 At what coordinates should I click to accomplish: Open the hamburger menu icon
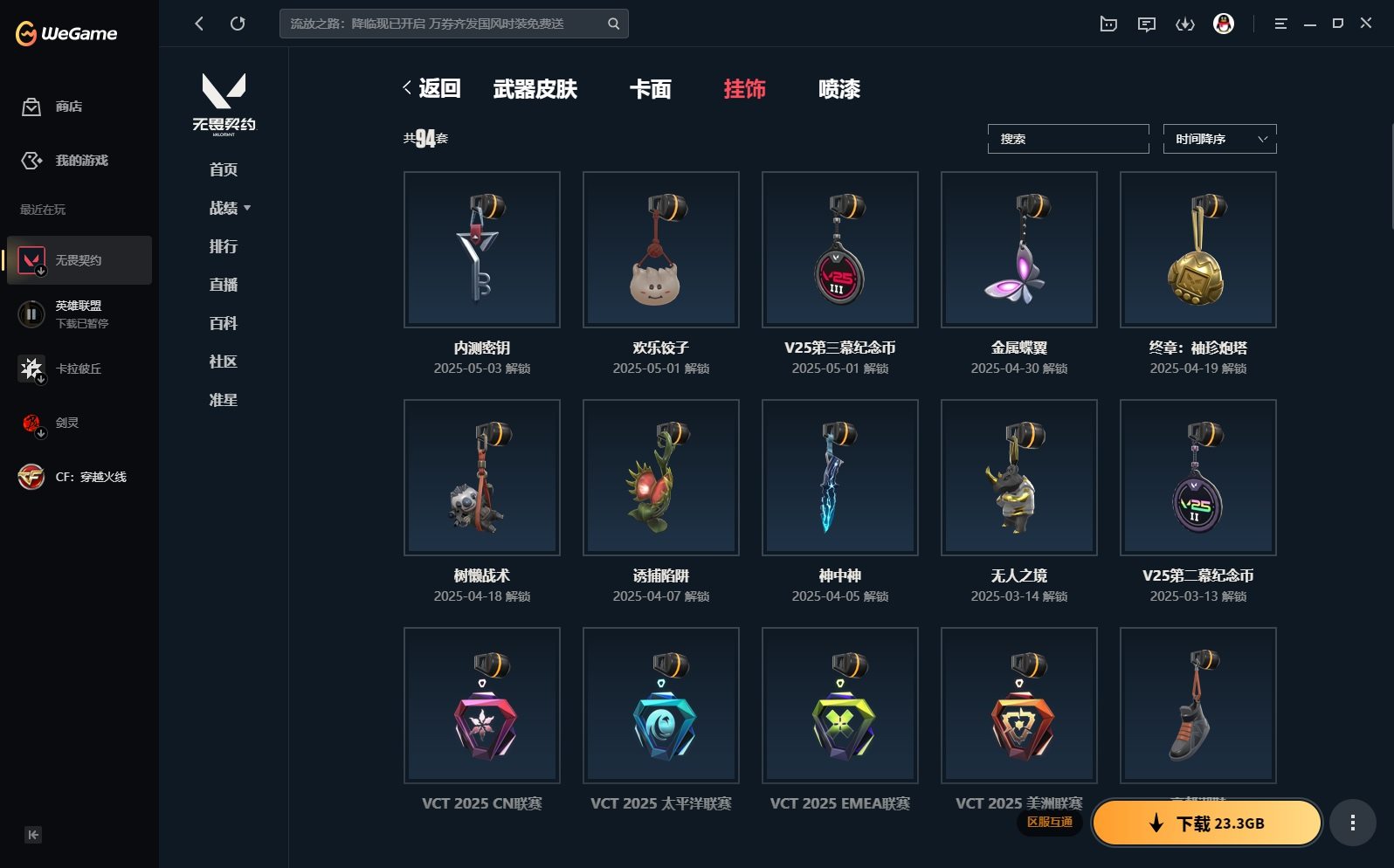click(x=1280, y=24)
